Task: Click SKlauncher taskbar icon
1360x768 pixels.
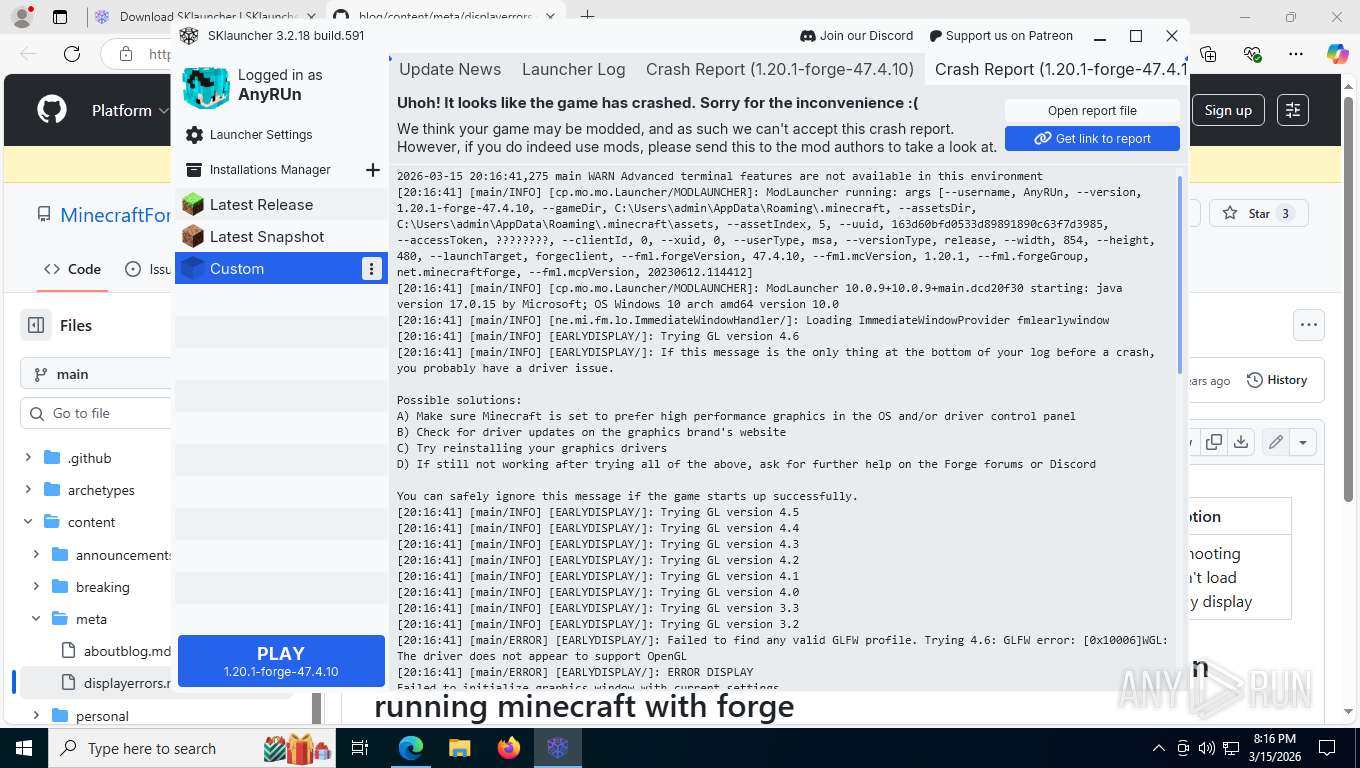Action: [557, 748]
